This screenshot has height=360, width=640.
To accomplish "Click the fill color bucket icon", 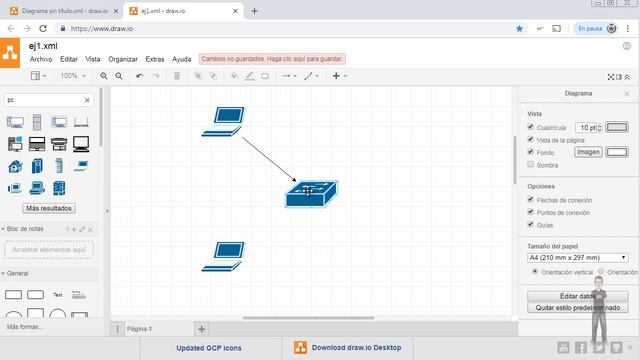I will click(x=234, y=76).
